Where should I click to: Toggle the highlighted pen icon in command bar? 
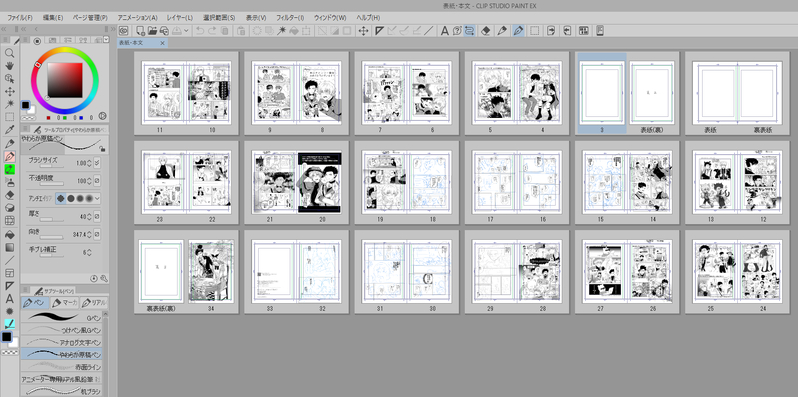pos(518,31)
